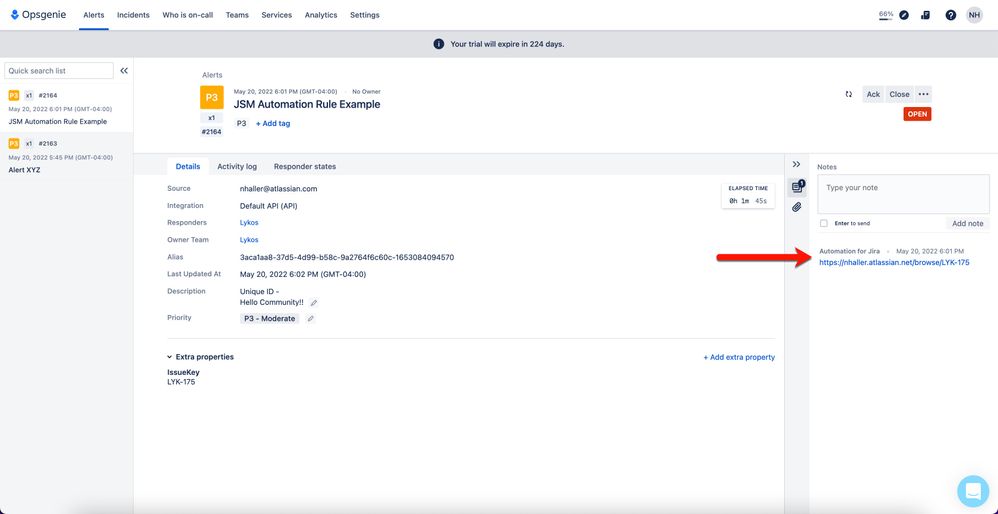Toggle Enter to send checkbox
This screenshot has height=514, width=998.
pyautogui.click(x=824, y=223)
